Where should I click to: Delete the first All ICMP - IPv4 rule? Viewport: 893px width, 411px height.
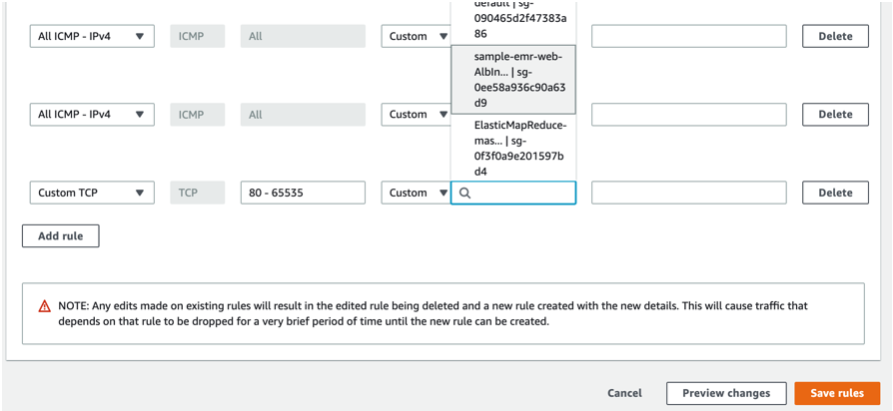835,36
